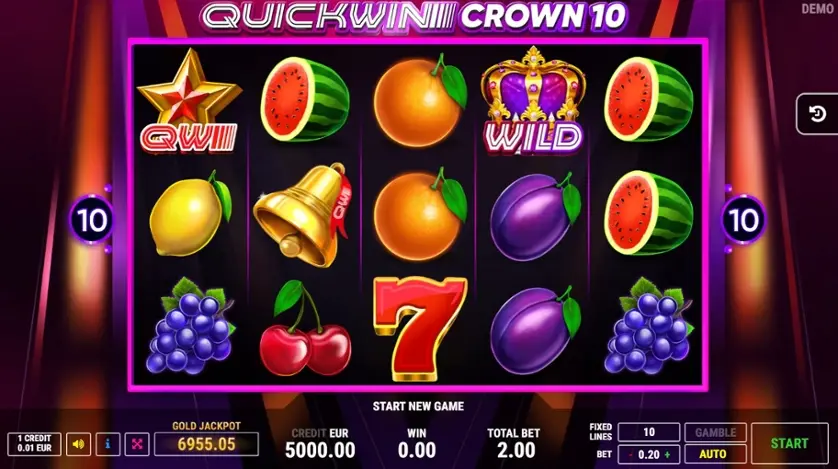Open game history clock icon
The width and height of the screenshot is (838, 469).
(x=817, y=114)
